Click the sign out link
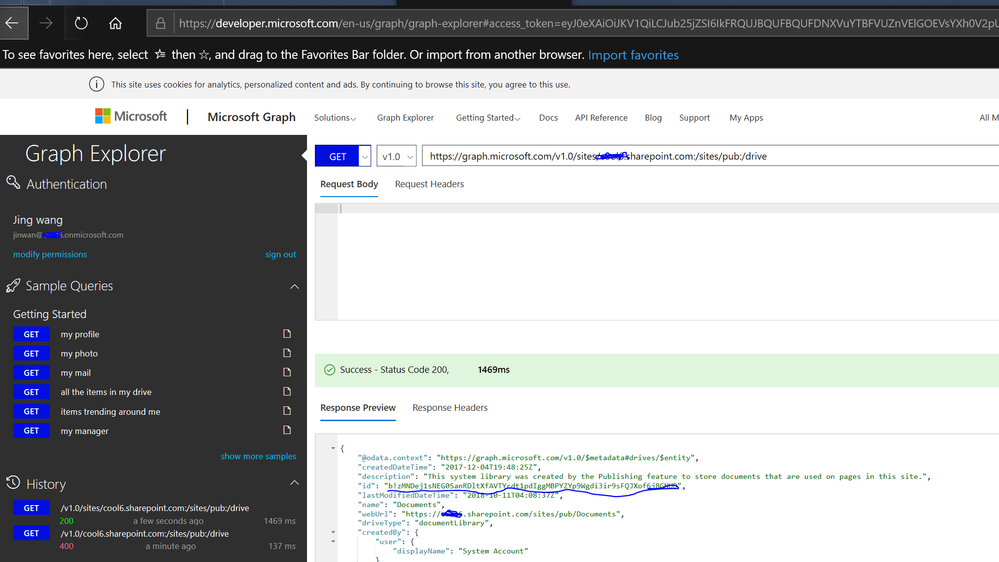The width and height of the screenshot is (999, 562). [x=280, y=254]
